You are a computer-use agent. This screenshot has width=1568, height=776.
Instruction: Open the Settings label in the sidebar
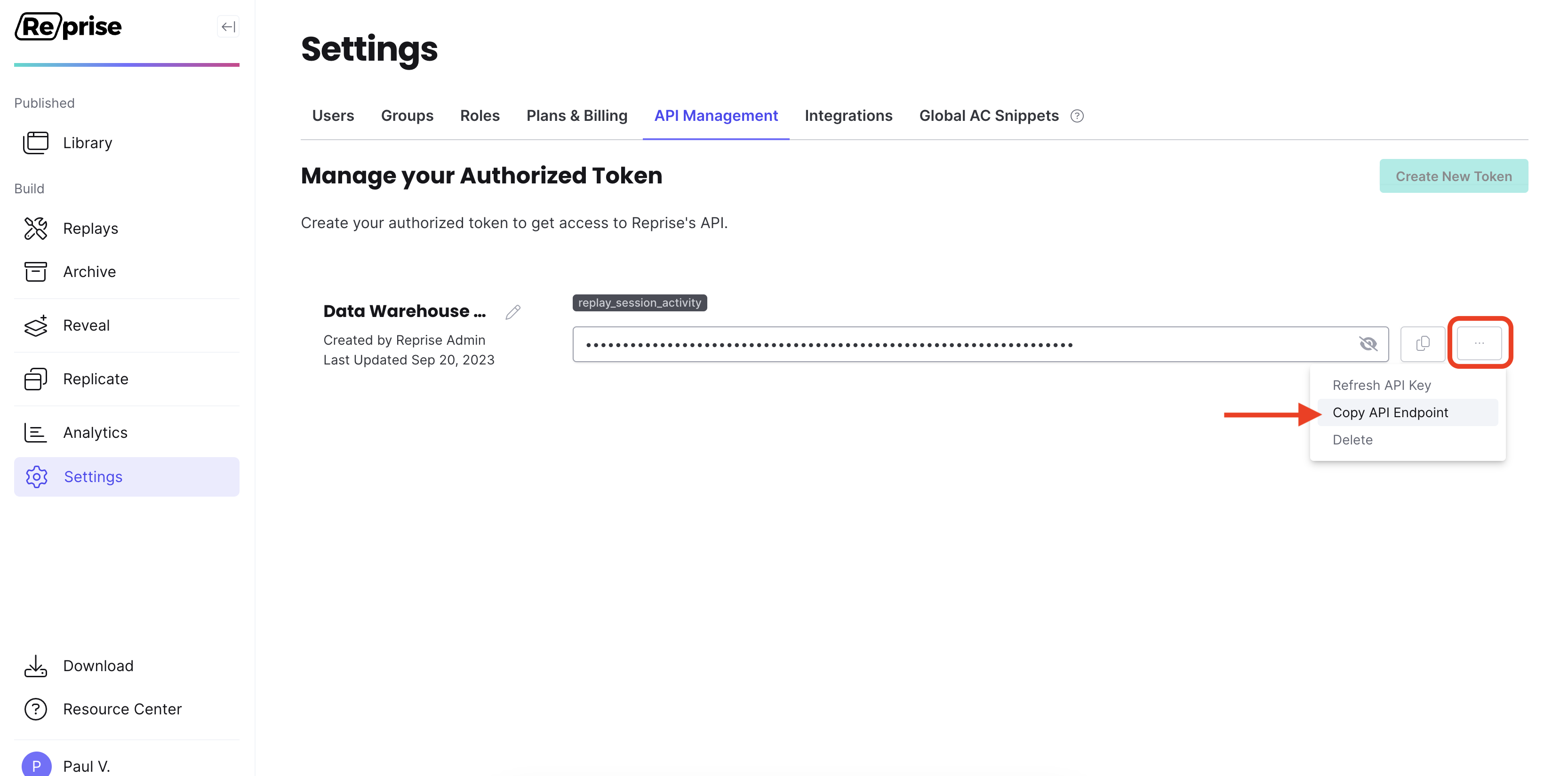click(93, 477)
